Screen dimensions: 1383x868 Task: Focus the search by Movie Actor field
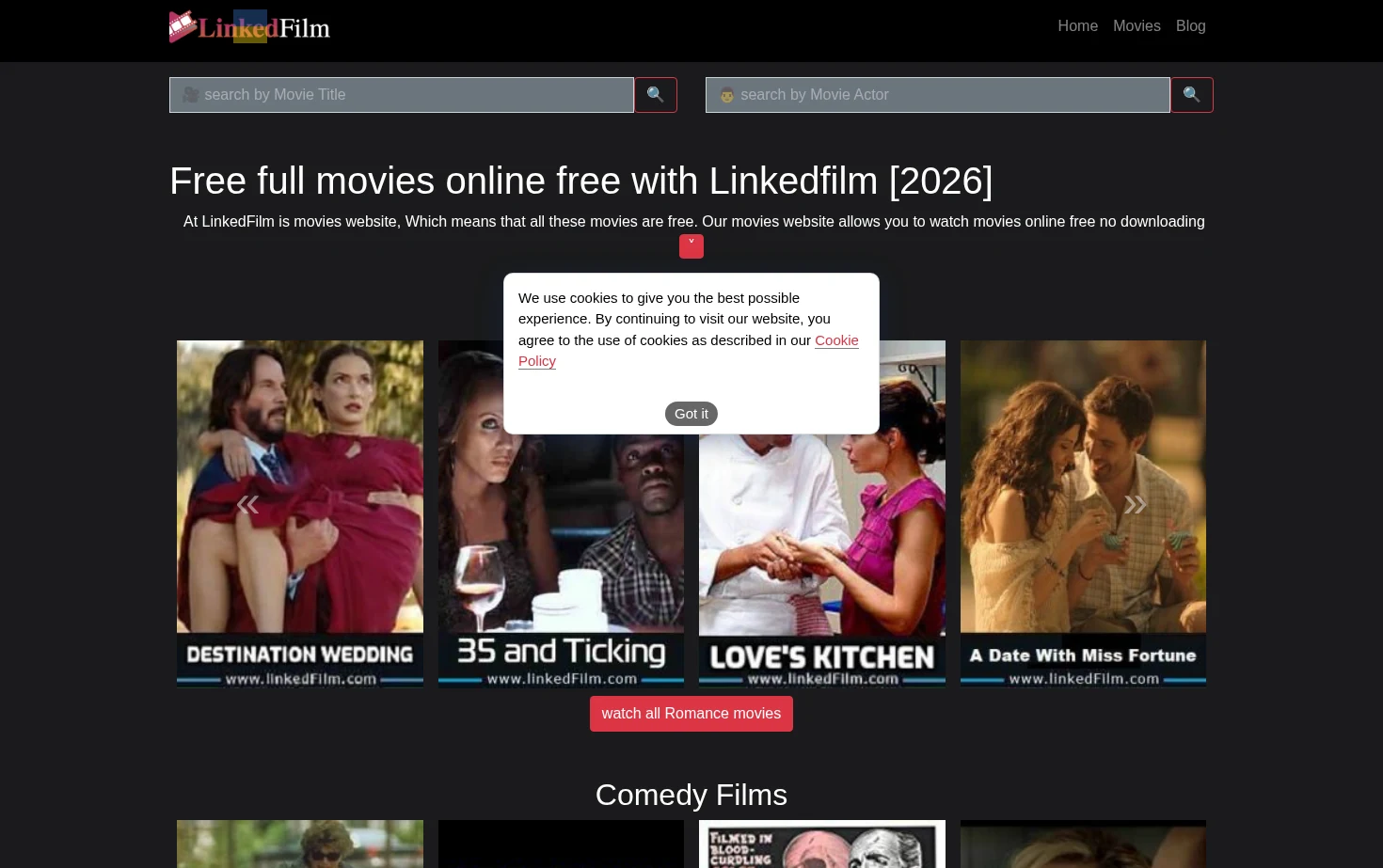pyautogui.click(x=938, y=95)
